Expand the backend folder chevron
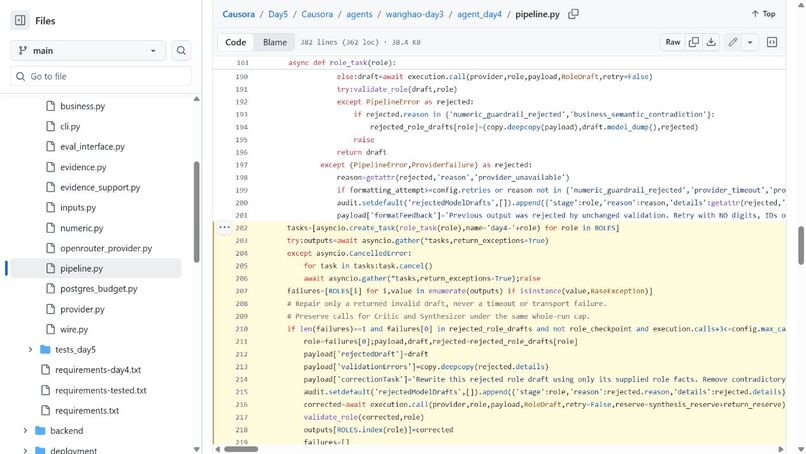The image size is (806, 454). point(25,431)
